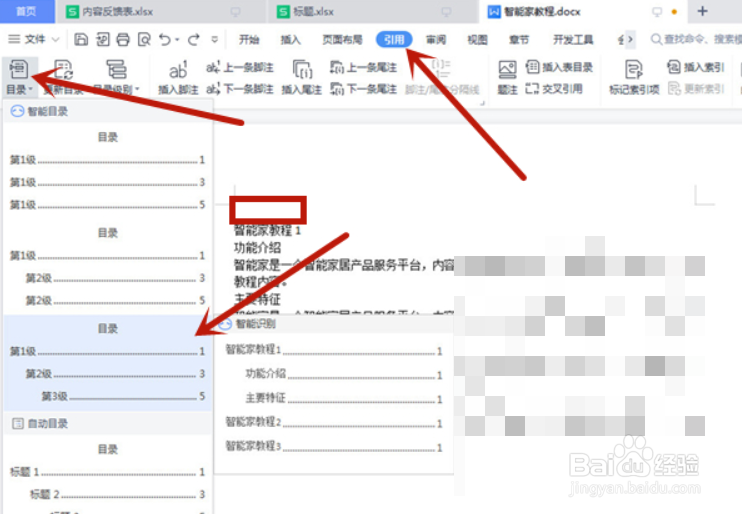Viewport: 742px width, 514px height.
Task: Click 智能家教程1 in the preview
Action: click(334, 350)
